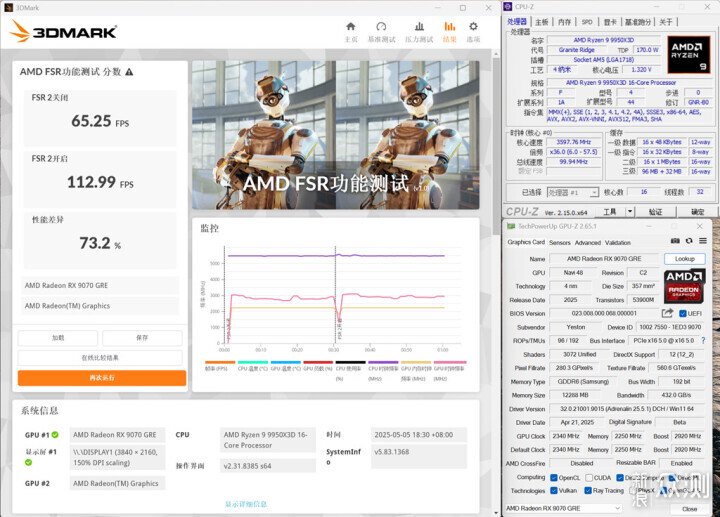The height and width of the screenshot is (517, 720).
Task: Click the Load button in 3DMark
Action: point(58,338)
